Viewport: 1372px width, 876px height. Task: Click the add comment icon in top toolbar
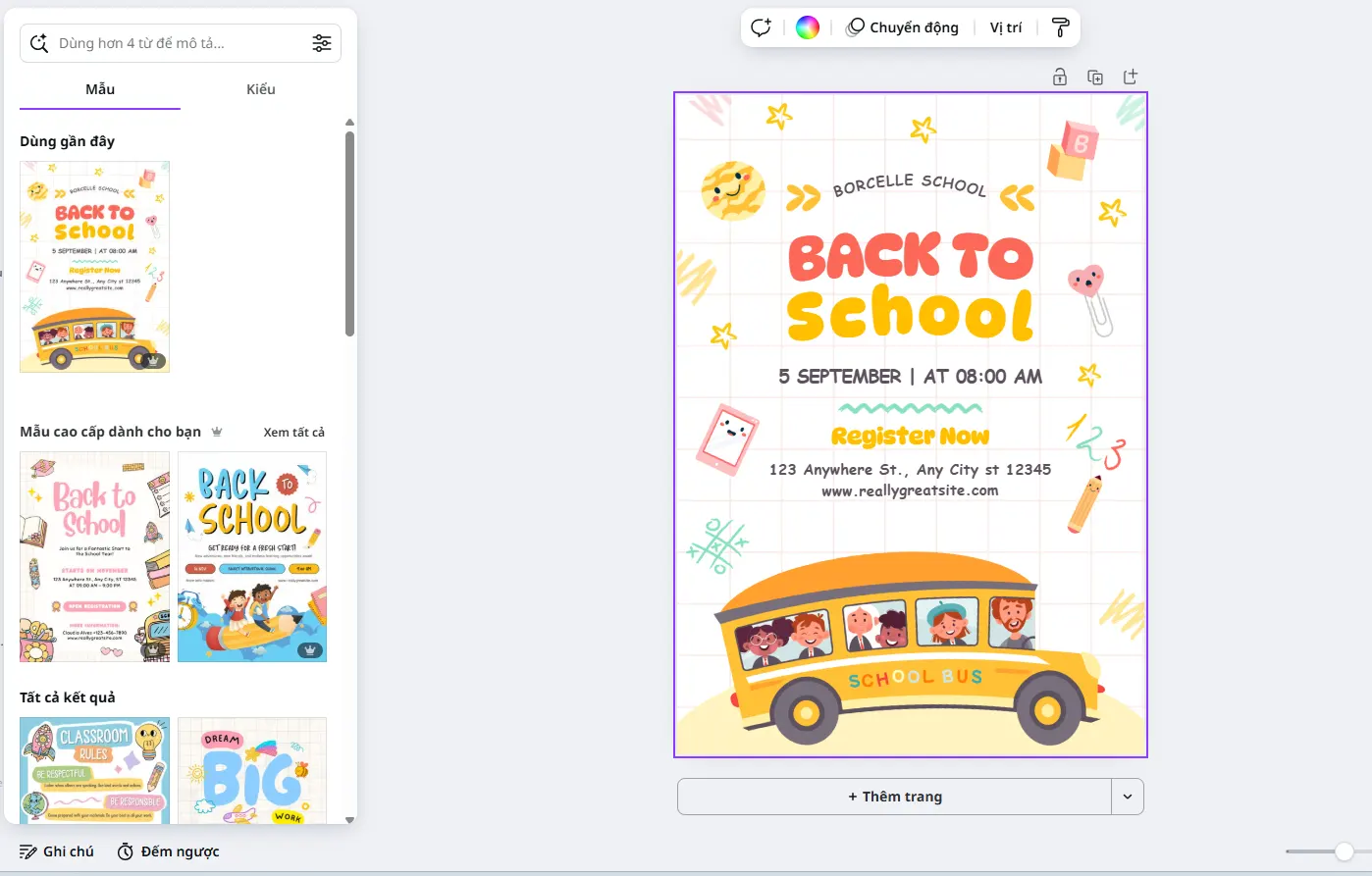tap(762, 27)
